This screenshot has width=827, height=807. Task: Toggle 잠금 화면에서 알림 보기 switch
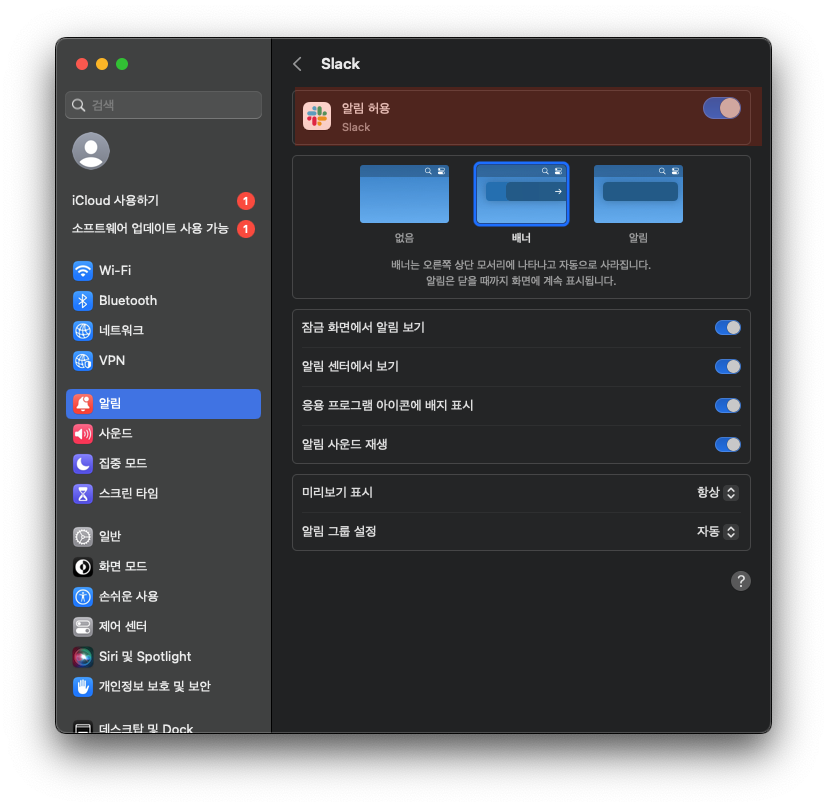(728, 328)
